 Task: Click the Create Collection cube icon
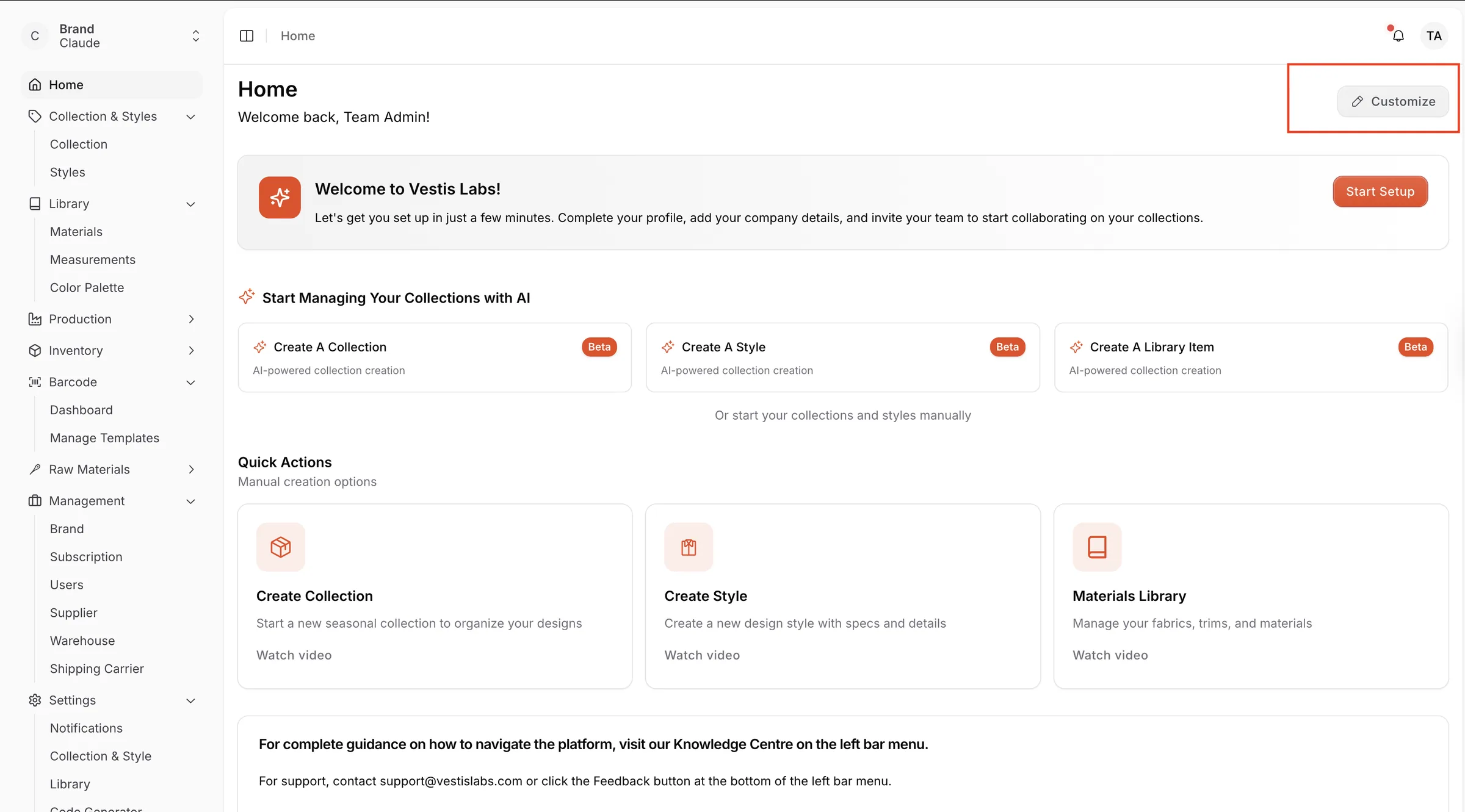281,547
